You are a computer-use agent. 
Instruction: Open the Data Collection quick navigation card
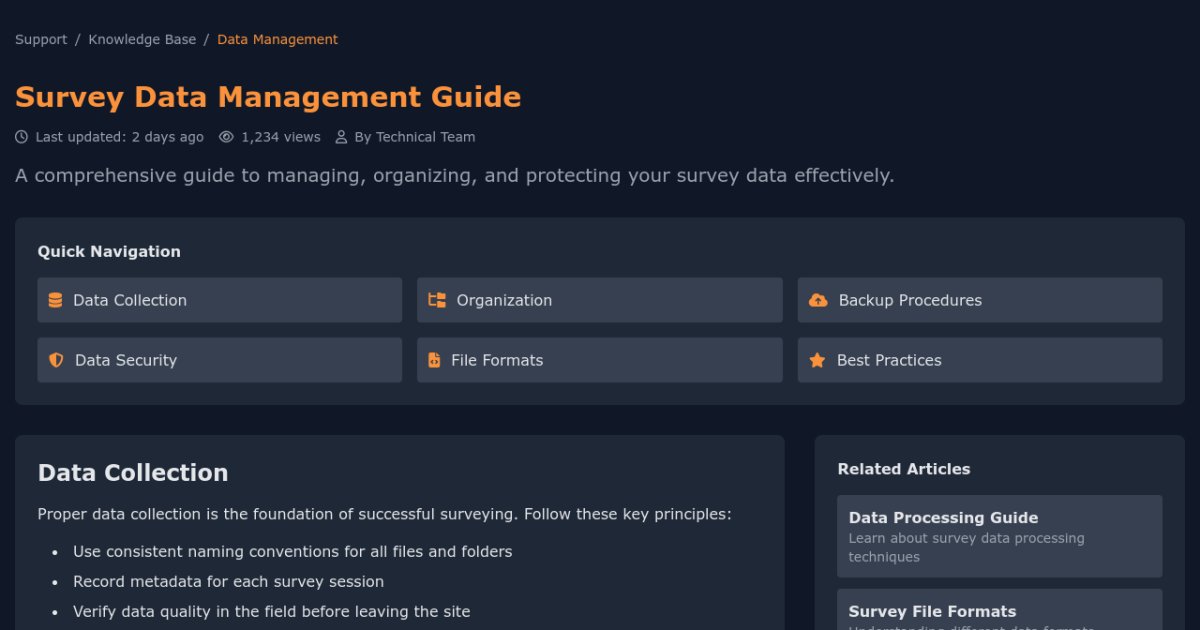219,299
